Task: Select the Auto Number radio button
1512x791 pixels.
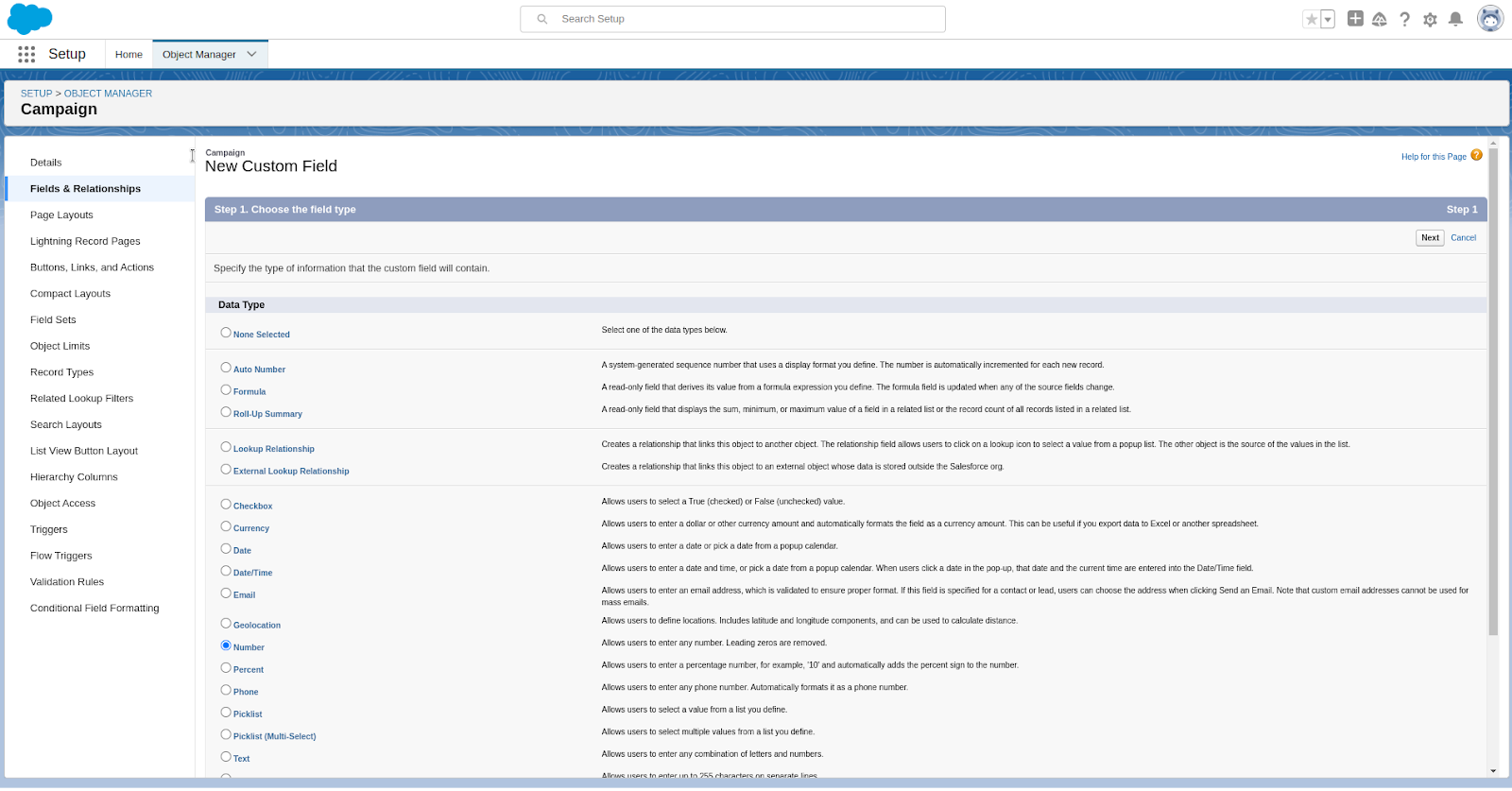Action: [226, 368]
